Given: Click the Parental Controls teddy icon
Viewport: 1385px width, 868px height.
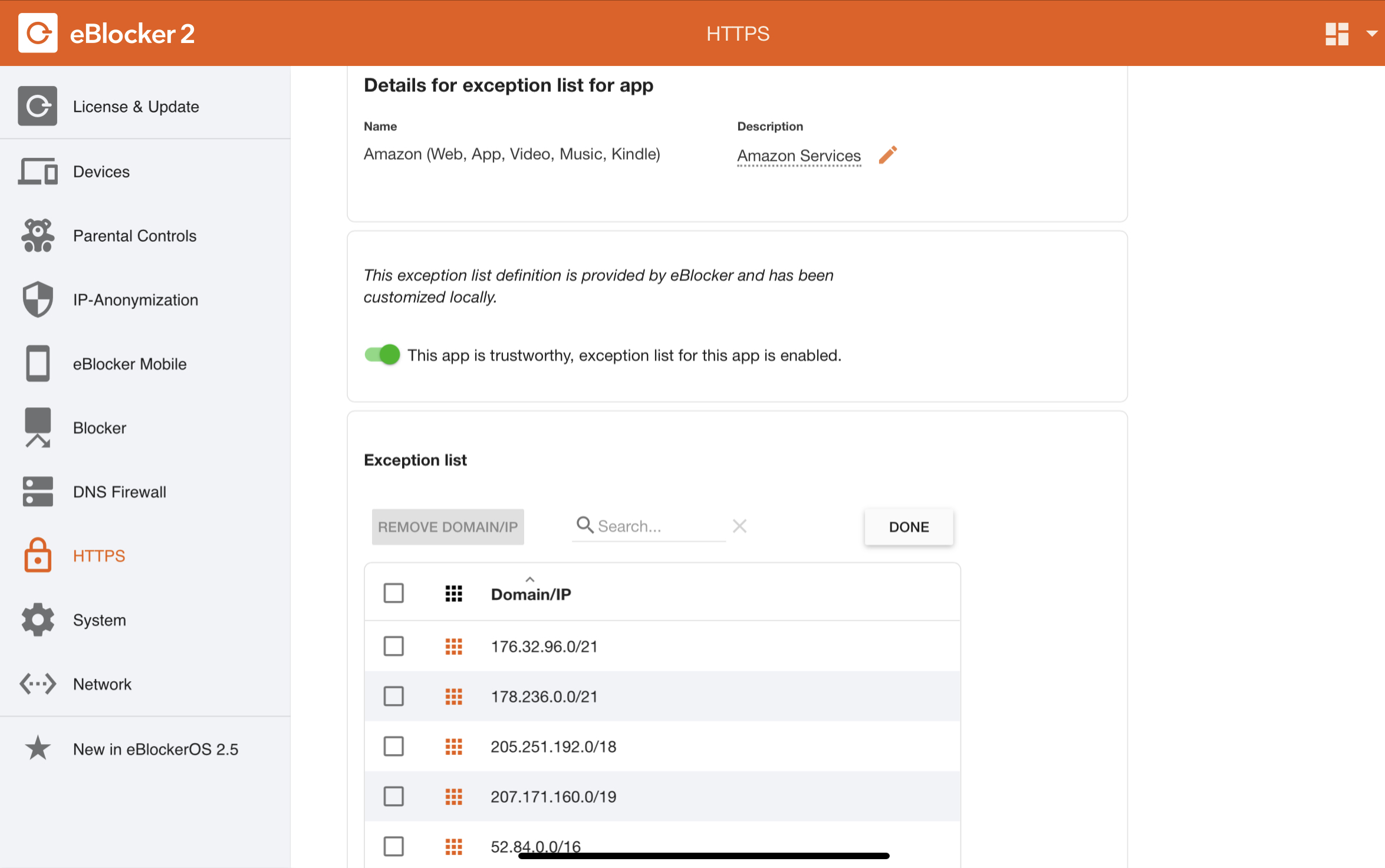Looking at the screenshot, I should (x=38, y=236).
